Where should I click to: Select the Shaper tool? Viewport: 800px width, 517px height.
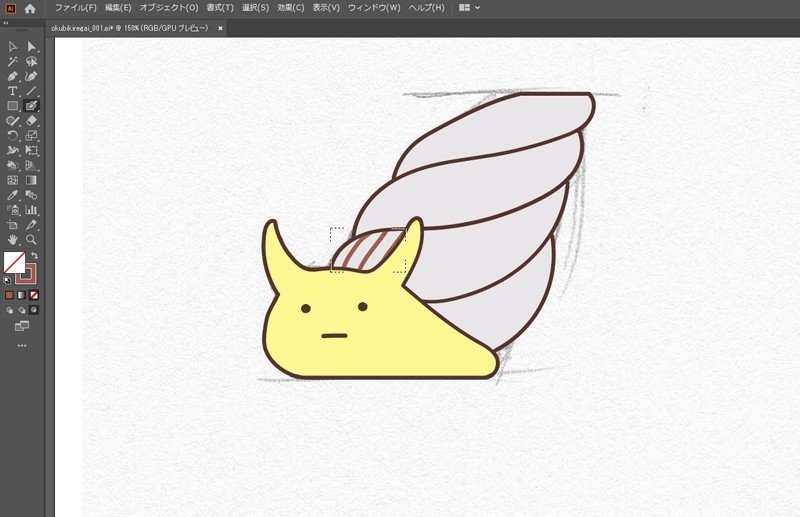[x=13, y=121]
